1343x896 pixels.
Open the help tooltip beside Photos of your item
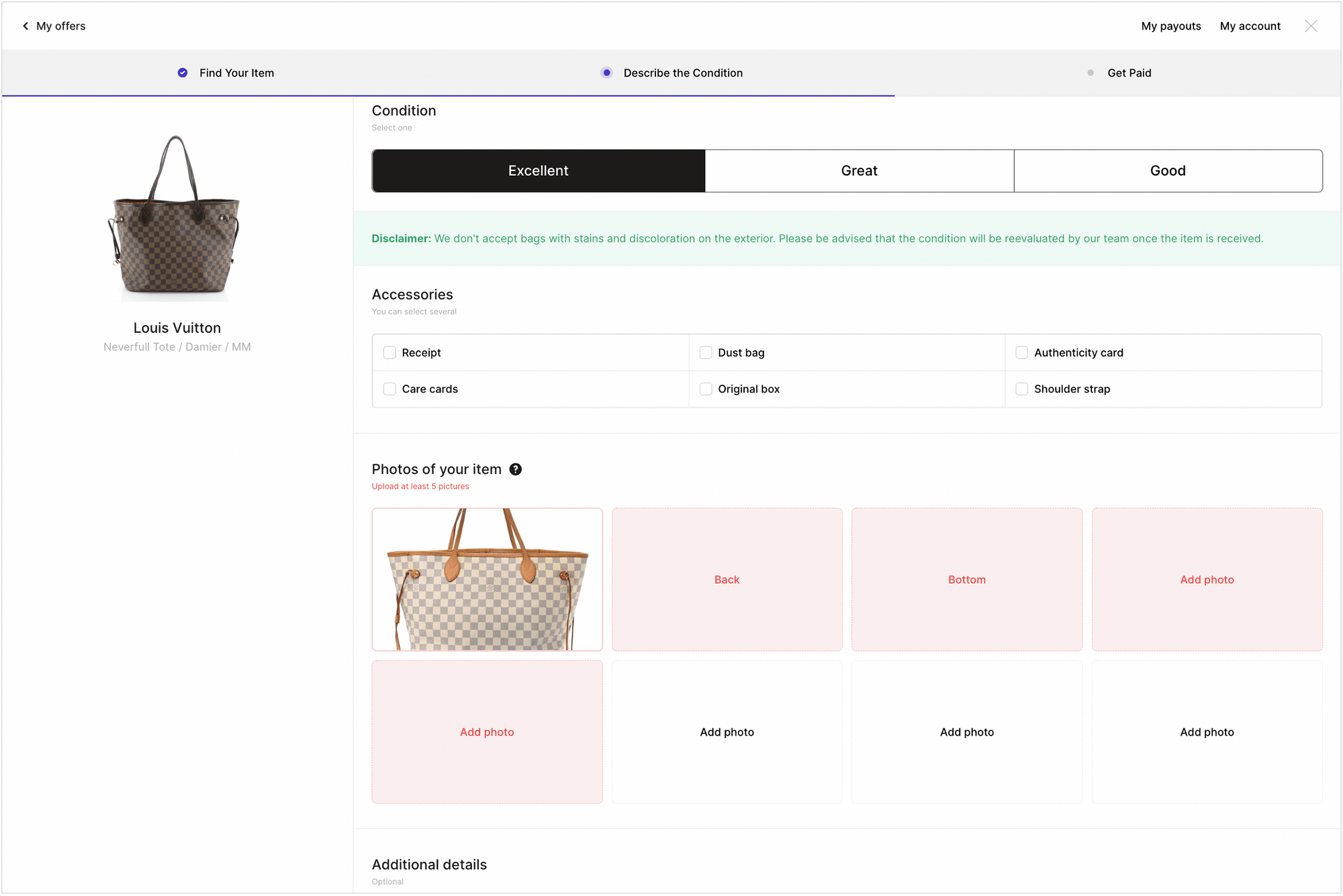tap(516, 469)
